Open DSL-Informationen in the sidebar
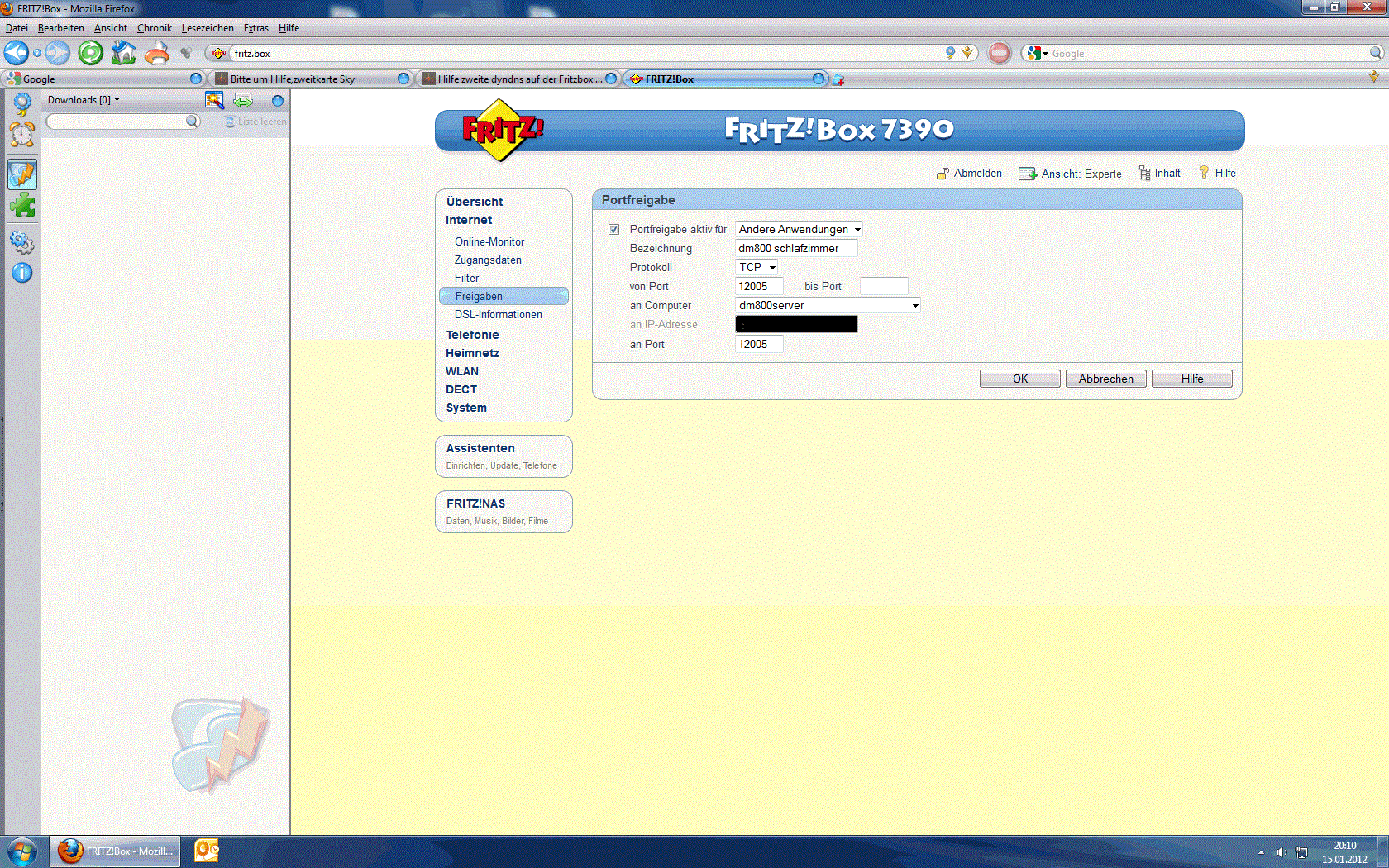The image size is (1389, 868). click(x=498, y=314)
